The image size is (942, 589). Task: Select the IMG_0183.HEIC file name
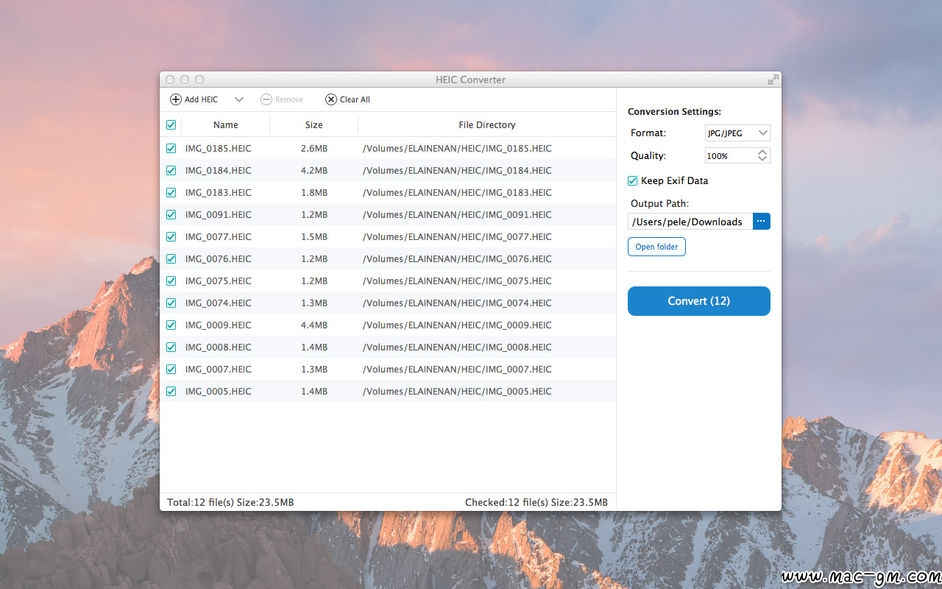click(218, 193)
